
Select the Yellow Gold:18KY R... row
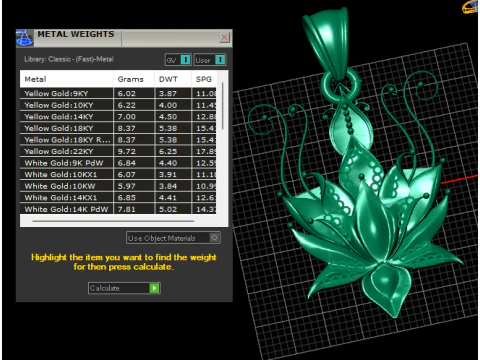(x=118, y=140)
